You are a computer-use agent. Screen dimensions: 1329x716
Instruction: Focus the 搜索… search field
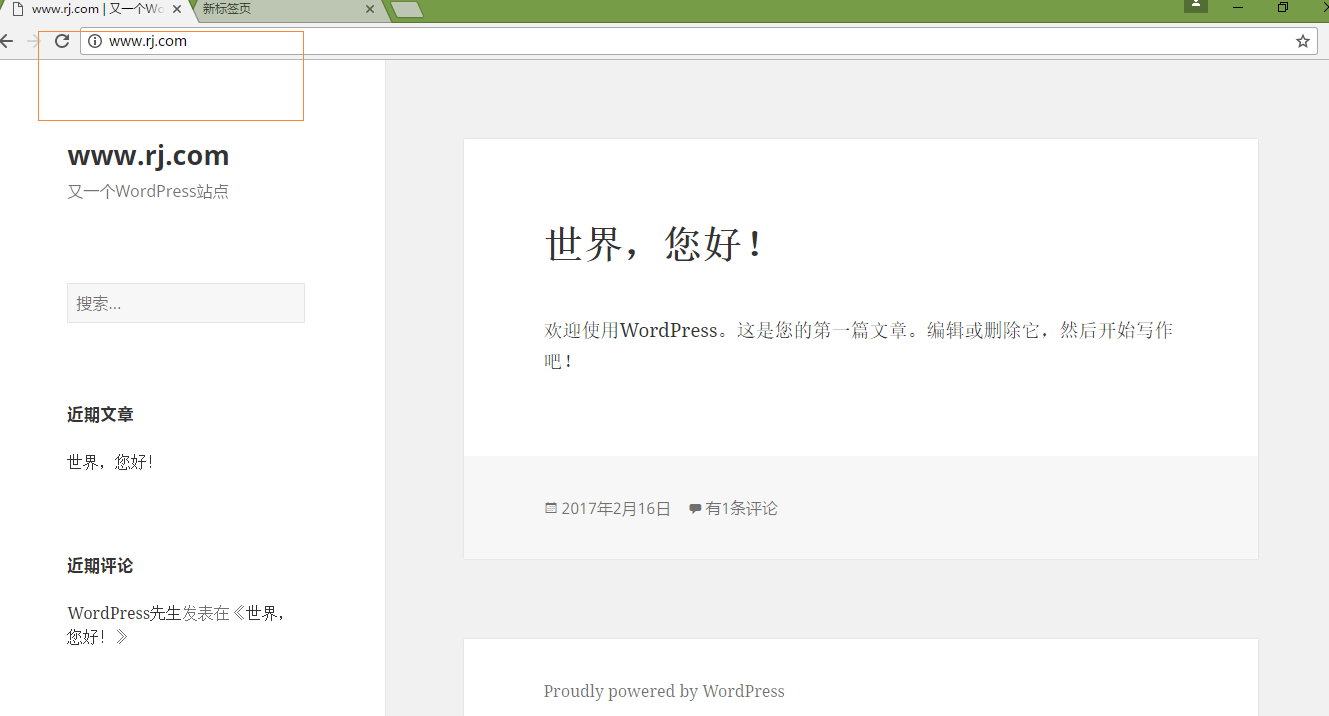[x=186, y=303]
